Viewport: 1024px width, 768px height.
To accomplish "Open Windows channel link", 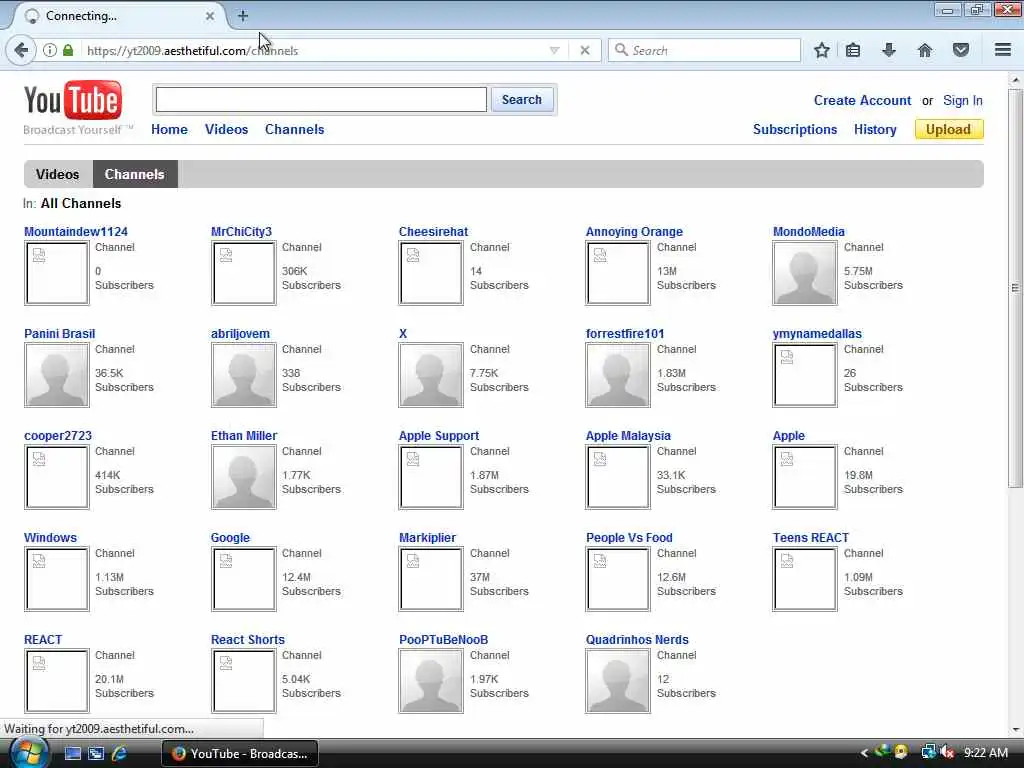I will point(50,537).
